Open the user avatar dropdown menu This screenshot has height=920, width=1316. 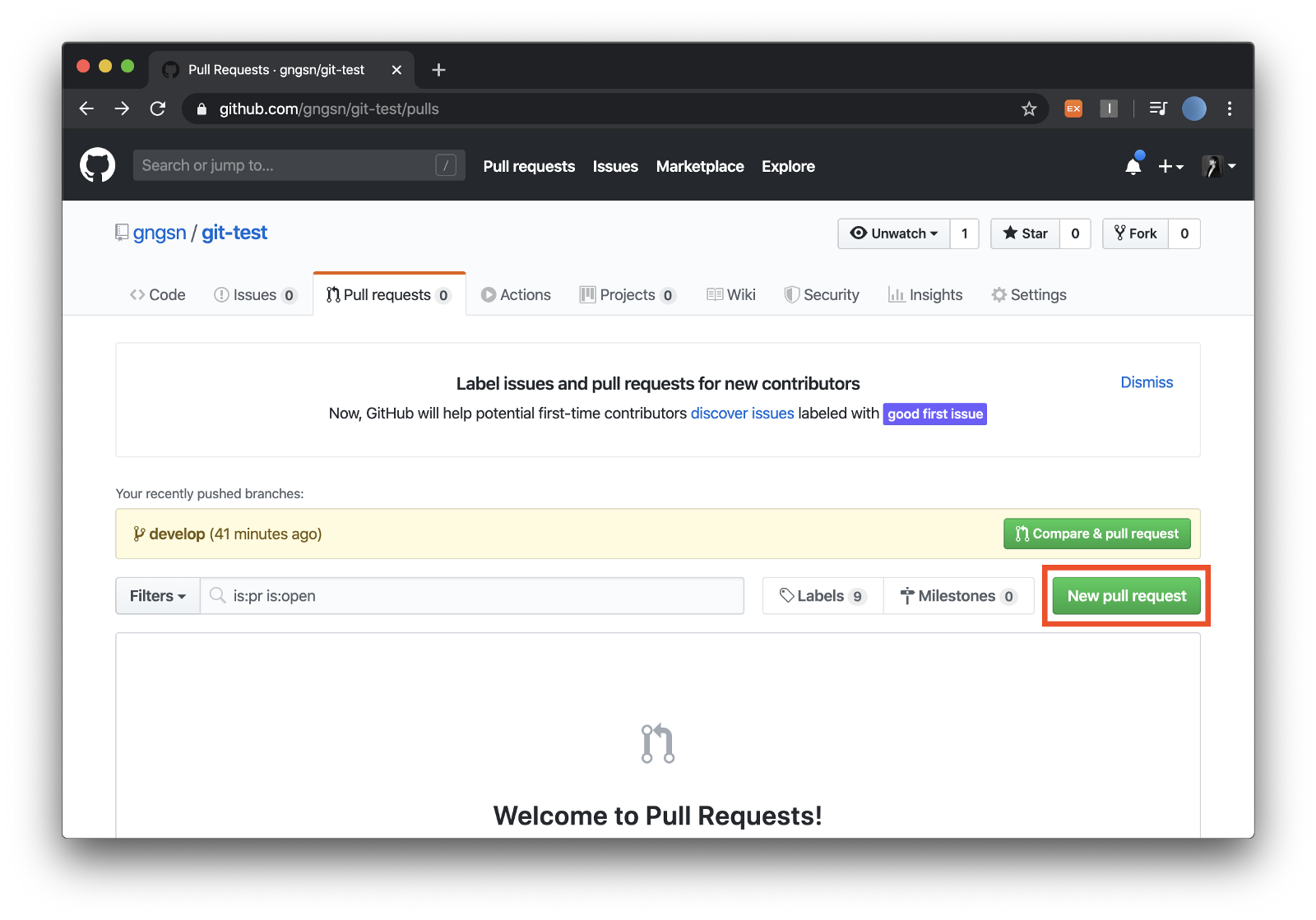tap(1218, 166)
